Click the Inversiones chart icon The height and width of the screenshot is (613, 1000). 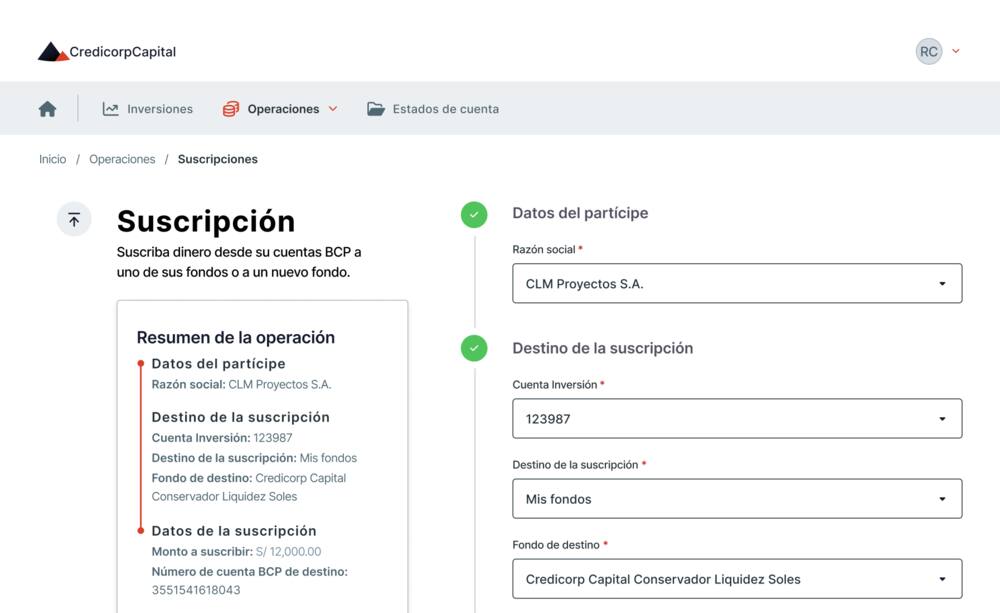[110, 109]
